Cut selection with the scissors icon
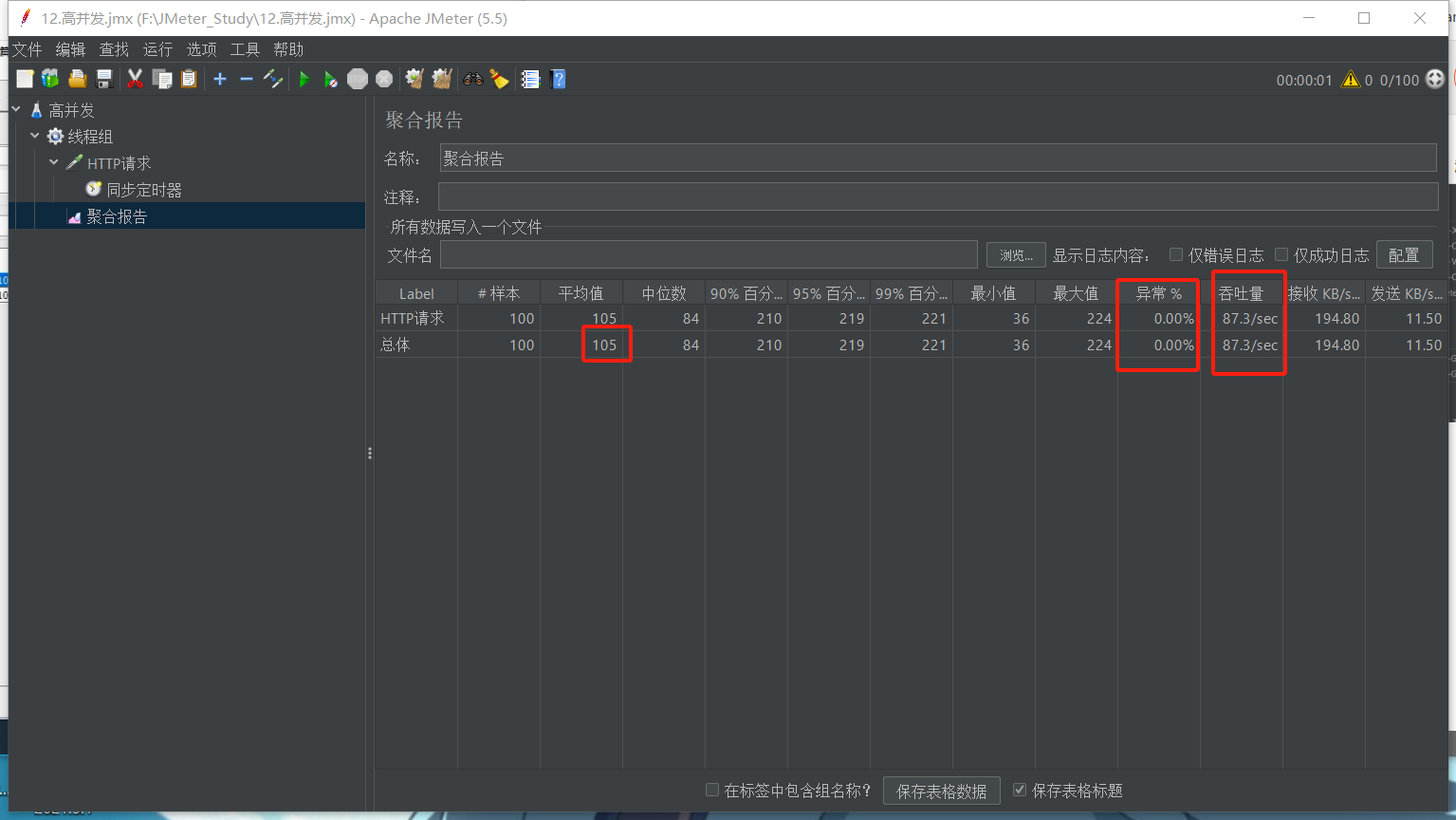The width and height of the screenshot is (1456, 820). [135, 79]
